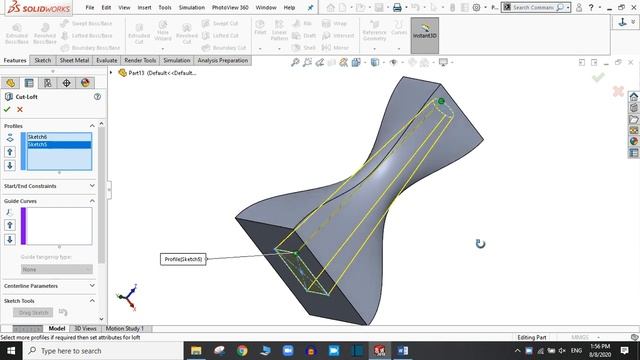
Task: Open the DimXpertManager crosshair tab
Action: [66, 83]
